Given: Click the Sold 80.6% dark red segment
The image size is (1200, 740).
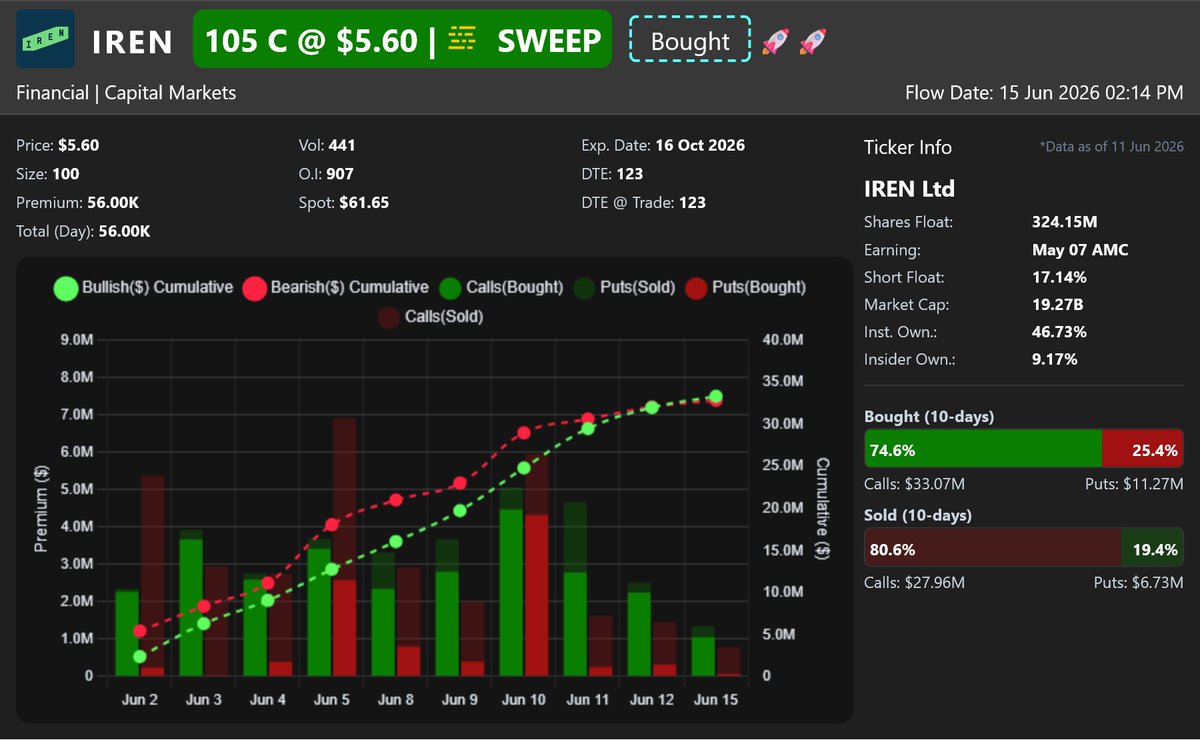Looking at the screenshot, I should [x=992, y=548].
